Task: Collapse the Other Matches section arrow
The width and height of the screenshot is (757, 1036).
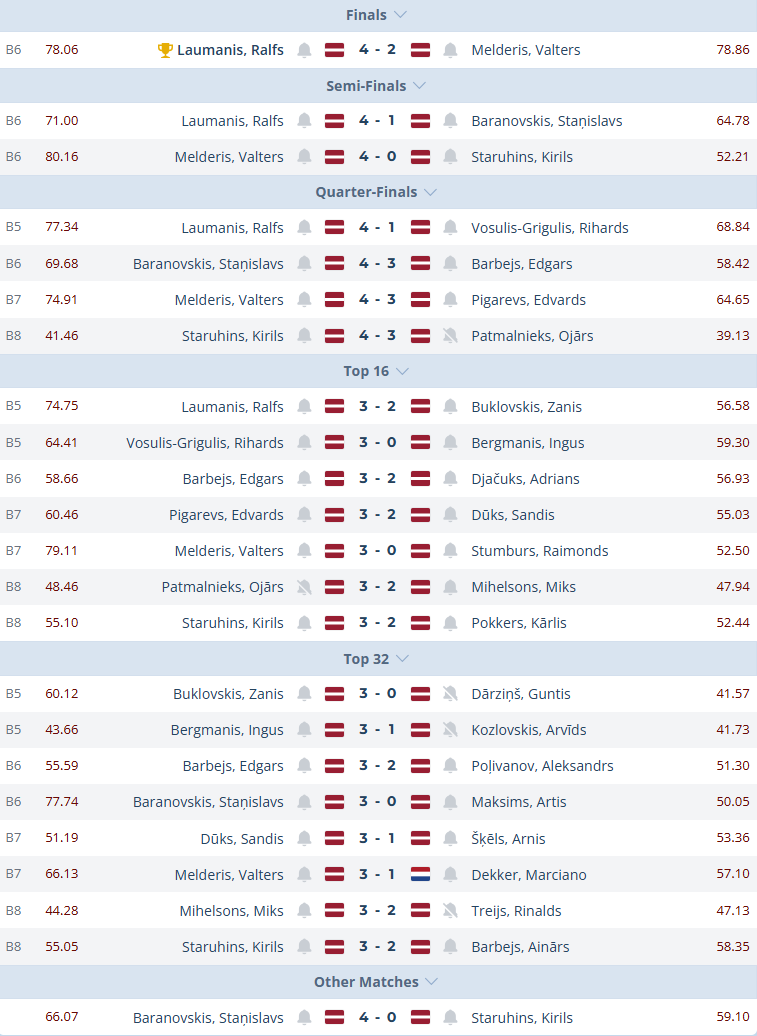Action: [x=431, y=982]
